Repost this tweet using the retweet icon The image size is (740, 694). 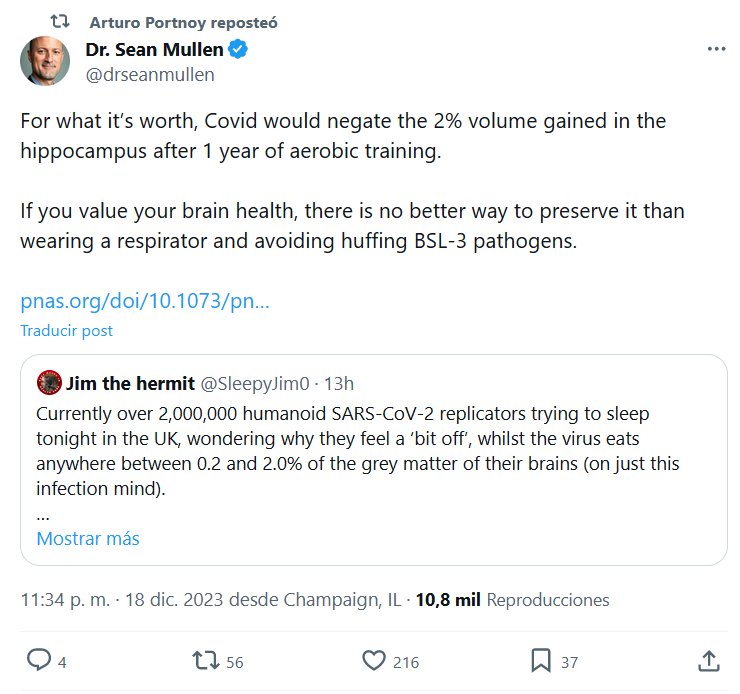click(x=204, y=661)
